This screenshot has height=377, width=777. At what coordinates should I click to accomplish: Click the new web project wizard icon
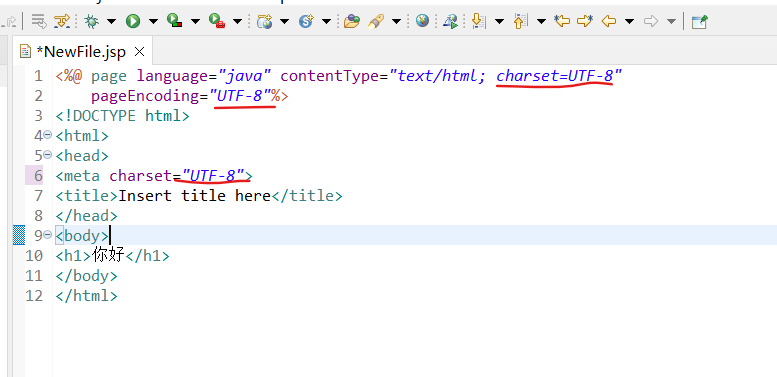(x=265, y=21)
